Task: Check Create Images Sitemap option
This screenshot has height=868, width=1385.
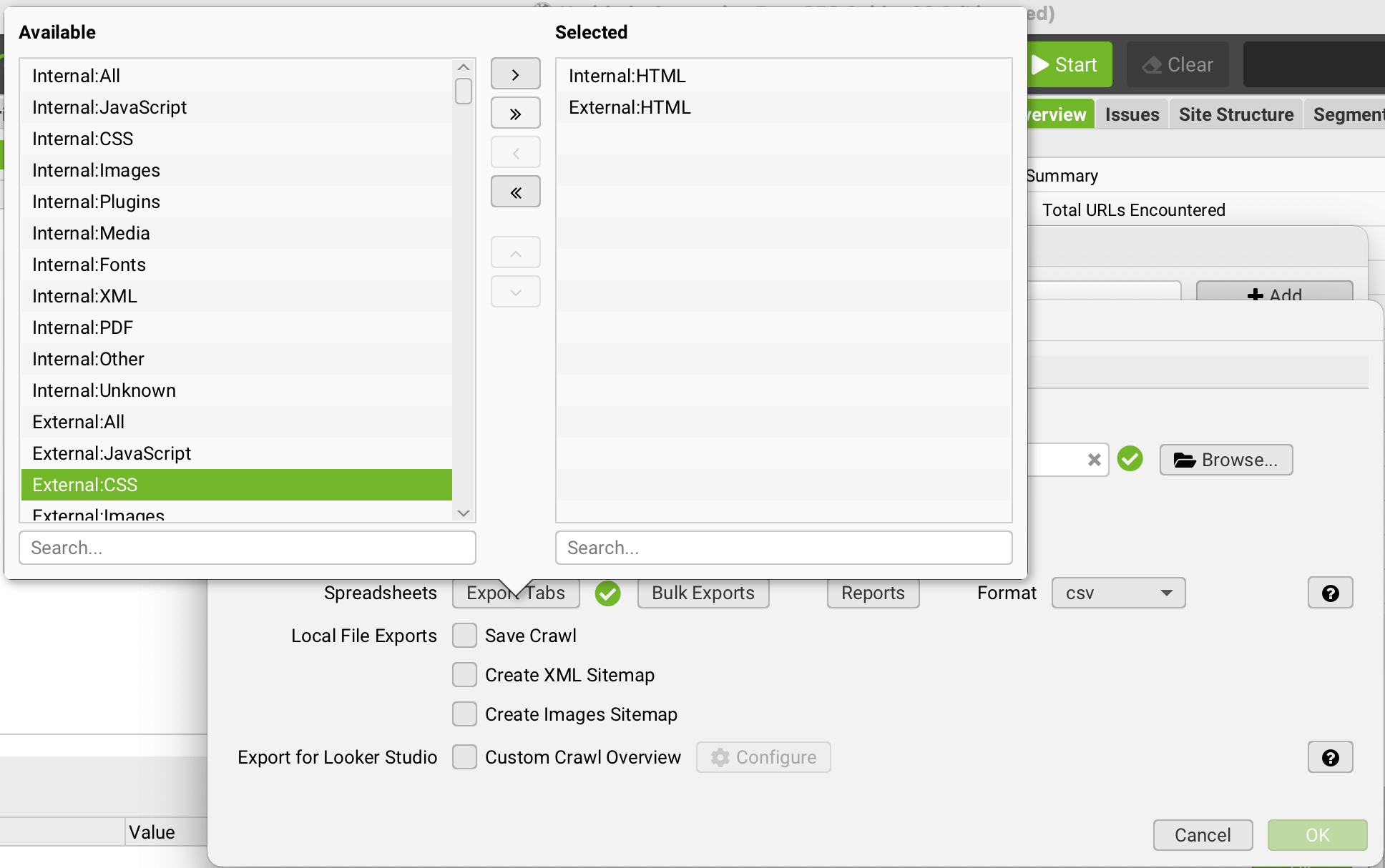Action: pyautogui.click(x=464, y=714)
